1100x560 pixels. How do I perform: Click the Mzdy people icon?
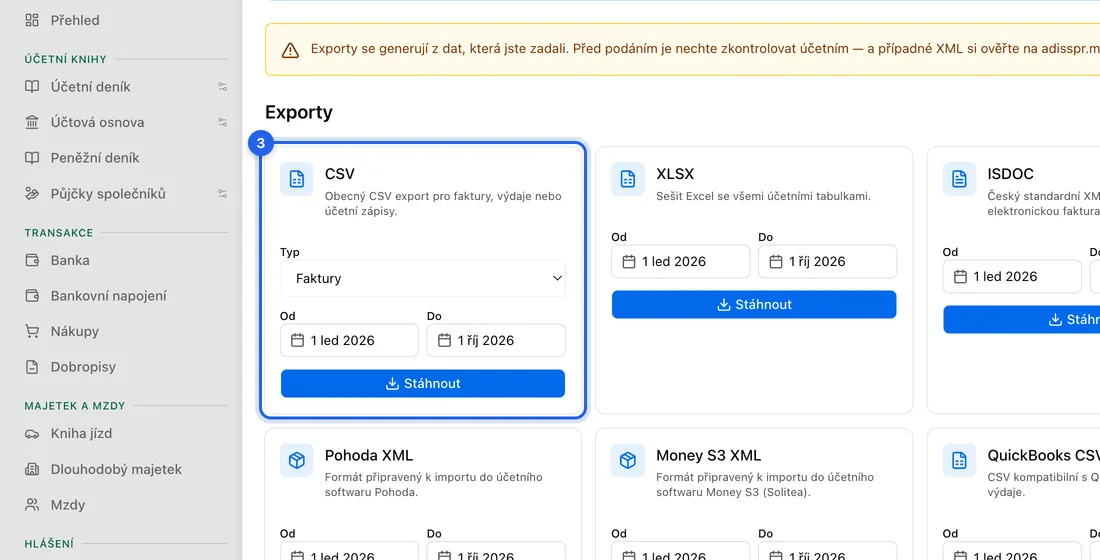32,505
